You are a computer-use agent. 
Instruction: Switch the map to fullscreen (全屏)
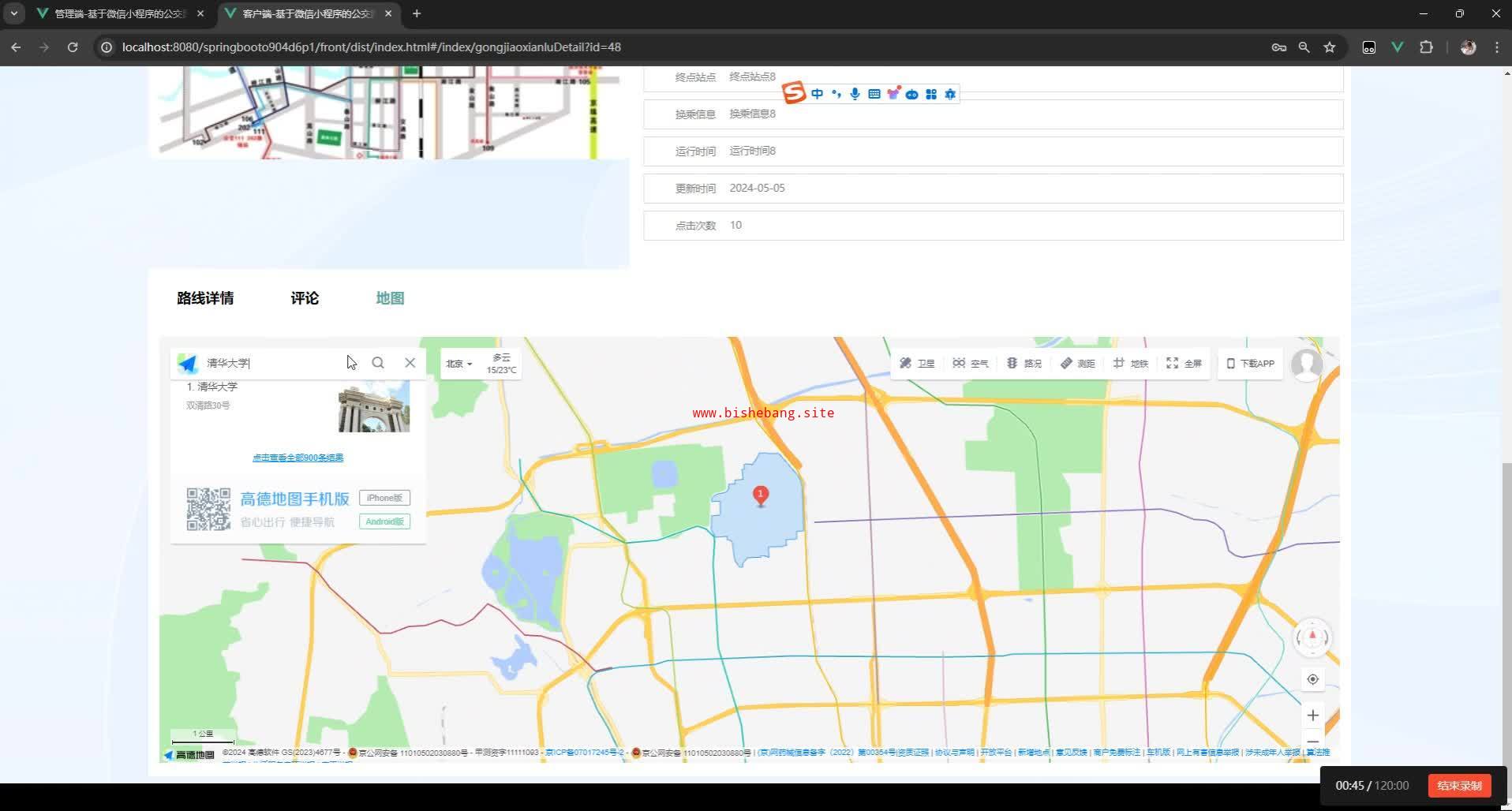[x=1184, y=364]
